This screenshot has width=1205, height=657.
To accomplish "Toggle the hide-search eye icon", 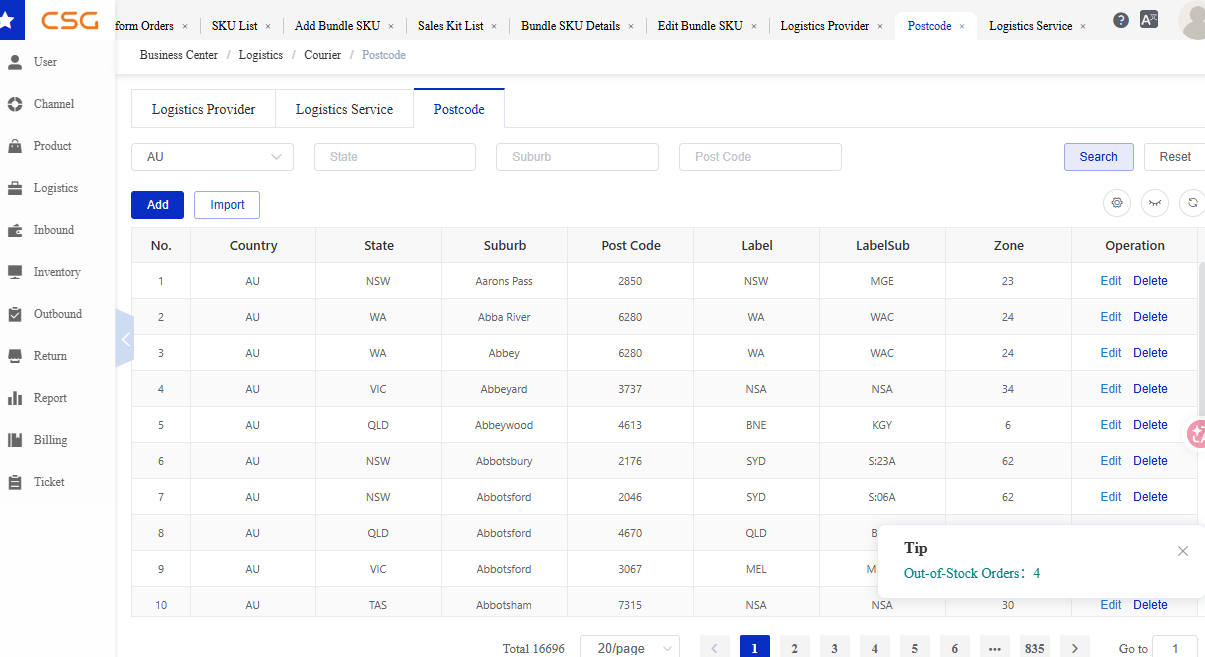I will click(1155, 203).
